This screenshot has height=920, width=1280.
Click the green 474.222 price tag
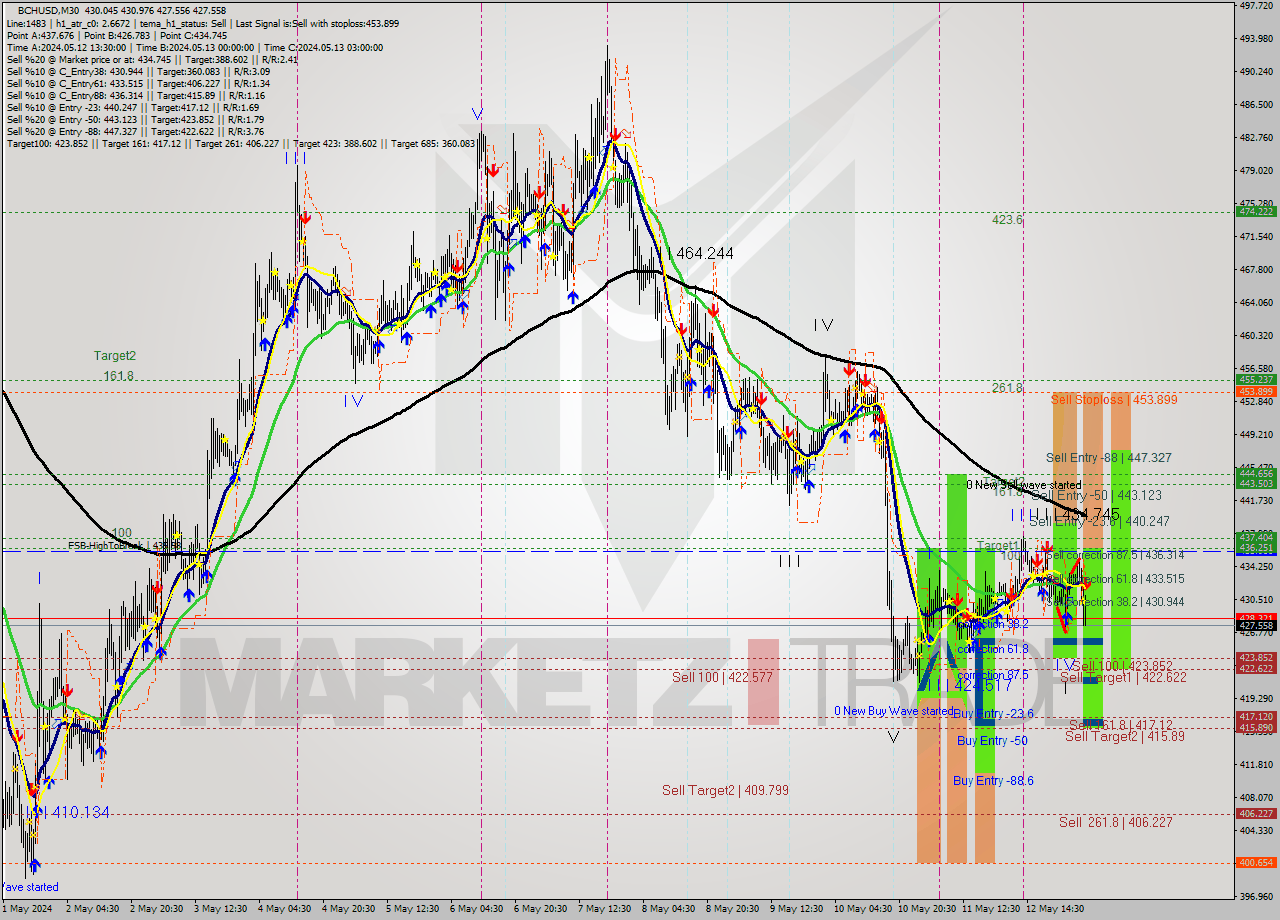coord(1256,212)
